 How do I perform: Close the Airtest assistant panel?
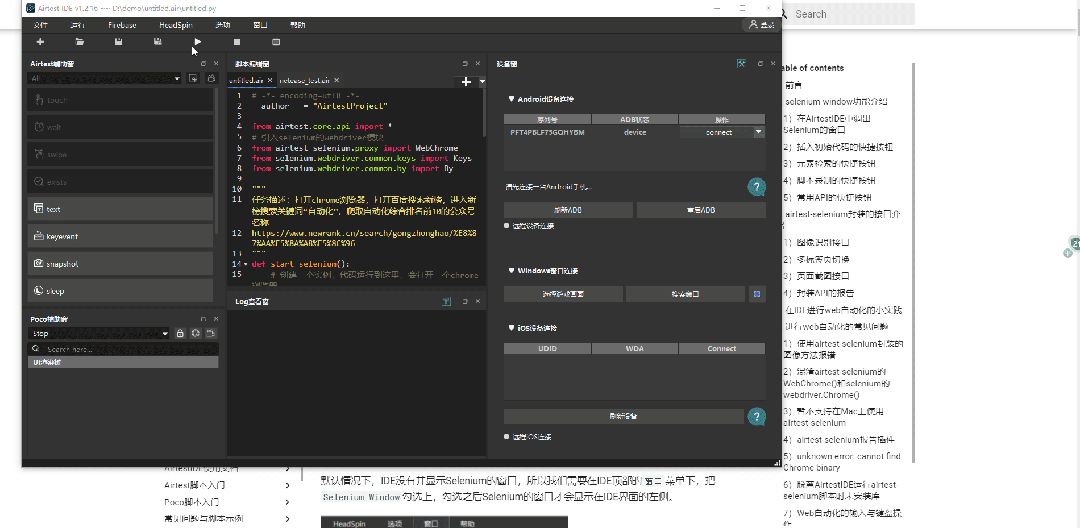(216, 63)
